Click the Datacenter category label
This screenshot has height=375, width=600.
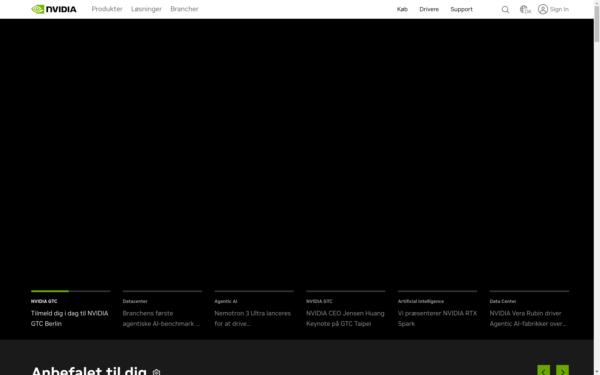point(135,301)
